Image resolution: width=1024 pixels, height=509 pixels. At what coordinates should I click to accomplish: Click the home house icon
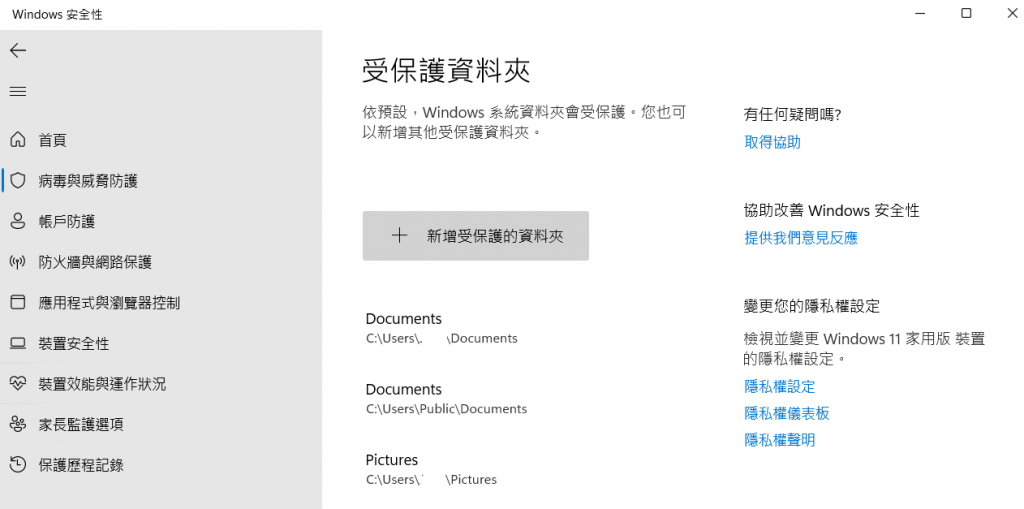point(18,140)
